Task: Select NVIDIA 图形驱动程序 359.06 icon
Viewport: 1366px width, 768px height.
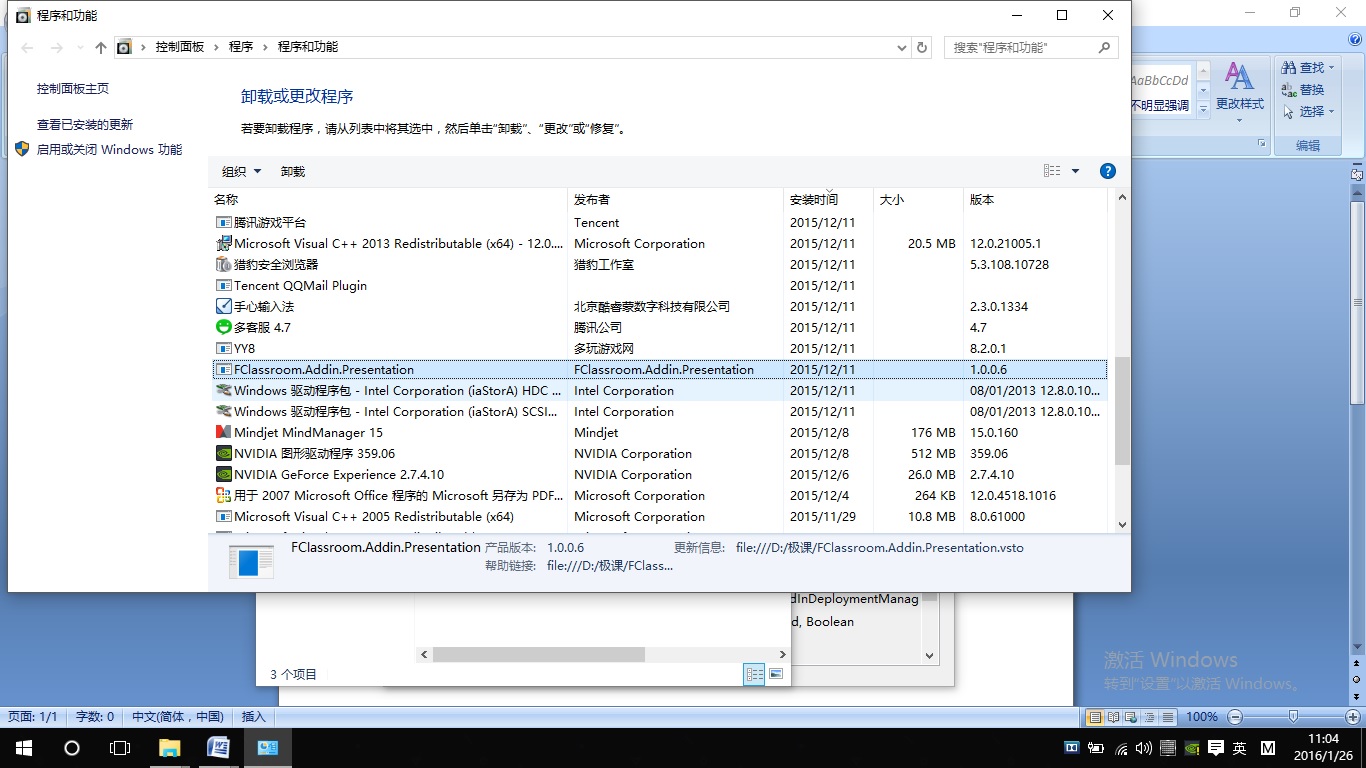Action: tap(224, 454)
